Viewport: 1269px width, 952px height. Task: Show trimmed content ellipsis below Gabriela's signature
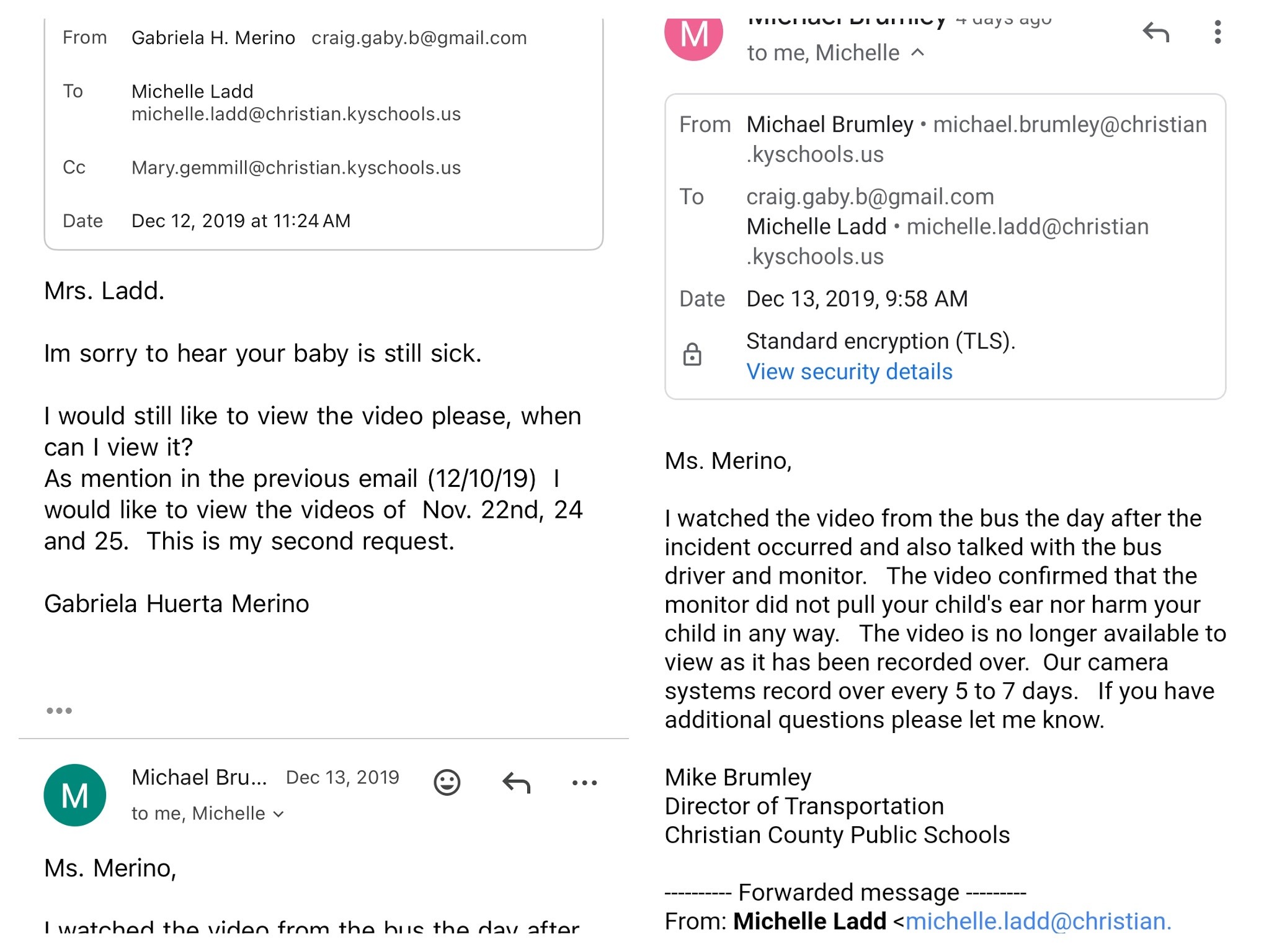[x=60, y=711]
